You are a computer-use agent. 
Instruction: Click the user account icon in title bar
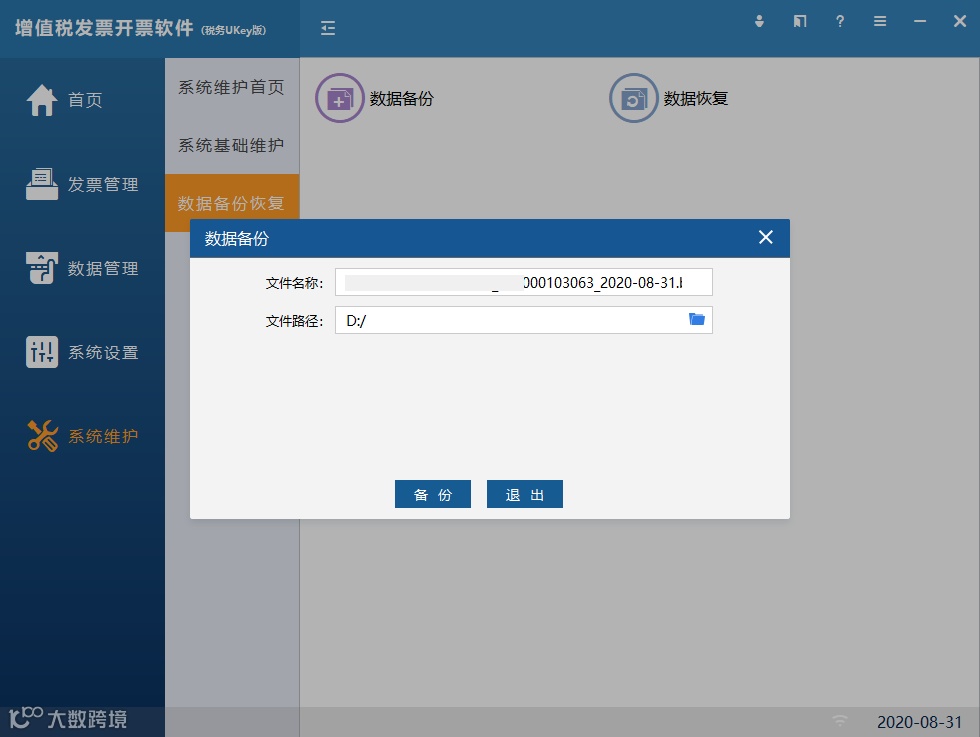click(x=759, y=21)
